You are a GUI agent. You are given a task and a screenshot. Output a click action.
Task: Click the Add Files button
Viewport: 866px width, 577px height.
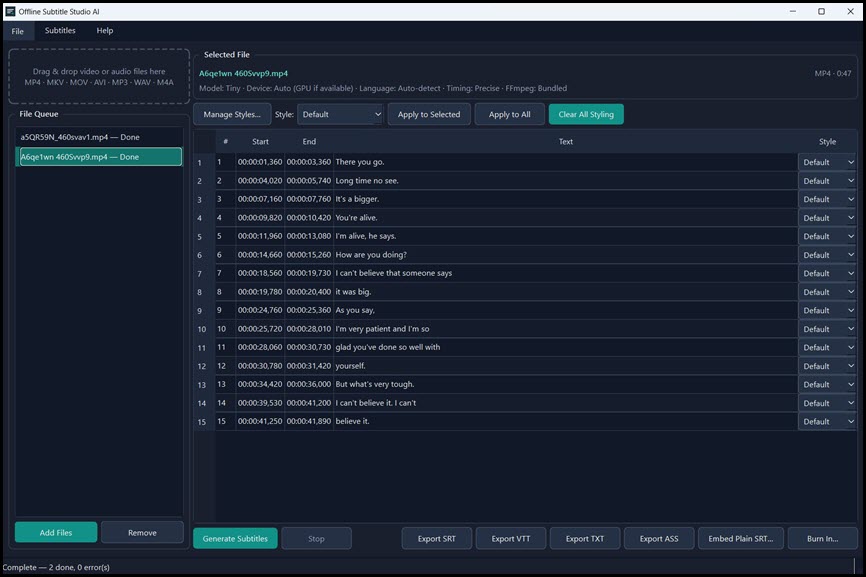[56, 532]
